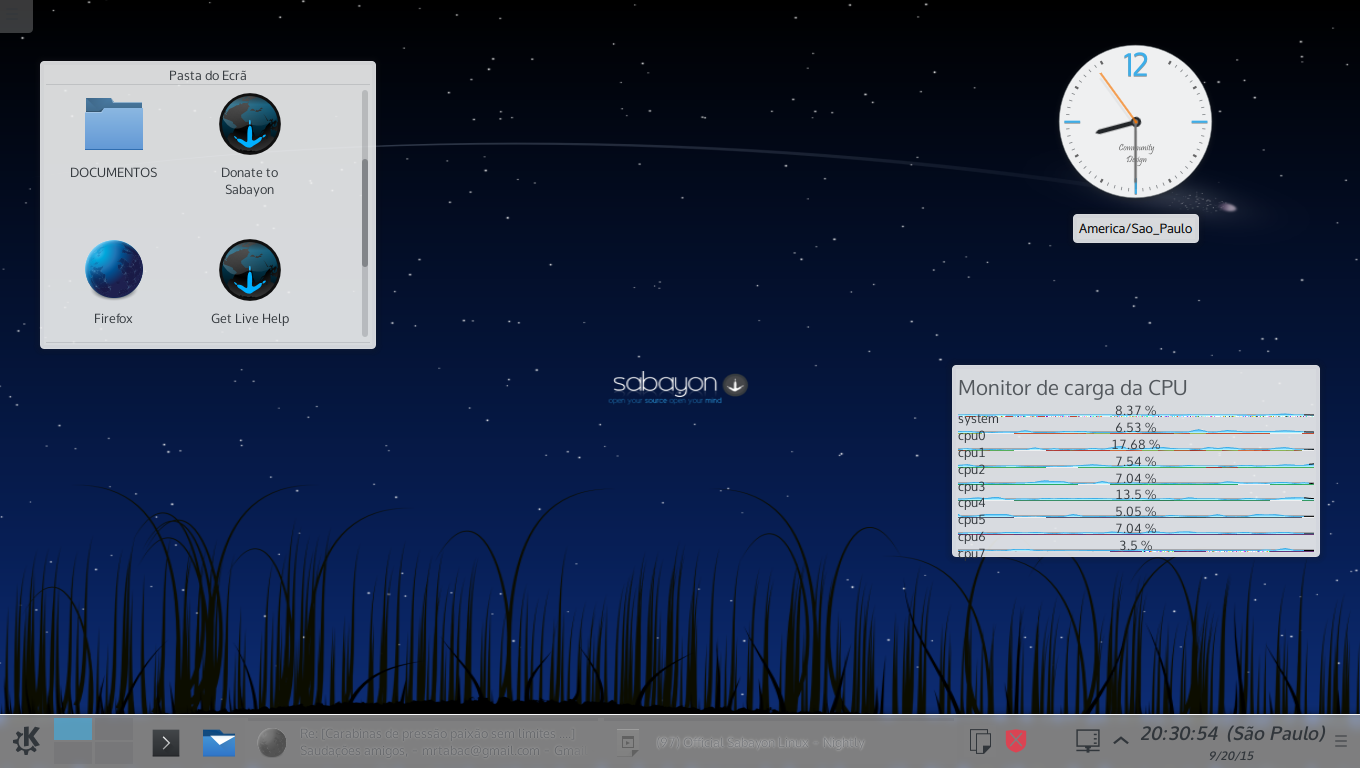Select the first virtual desktop in pager
Screen dimensions: 1360x768
pos(73,728)
